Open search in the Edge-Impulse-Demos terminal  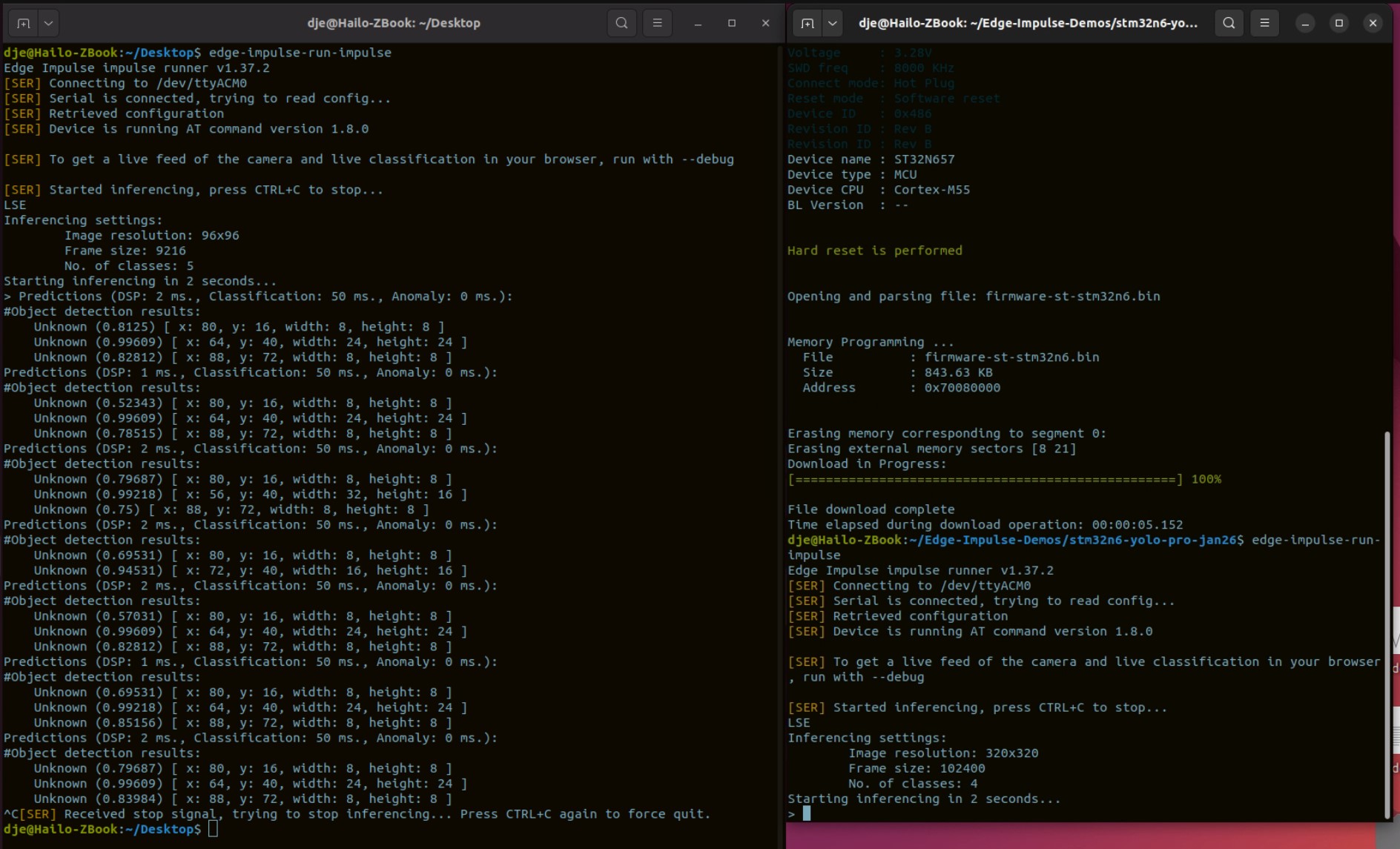click(x=1229, y=23)
